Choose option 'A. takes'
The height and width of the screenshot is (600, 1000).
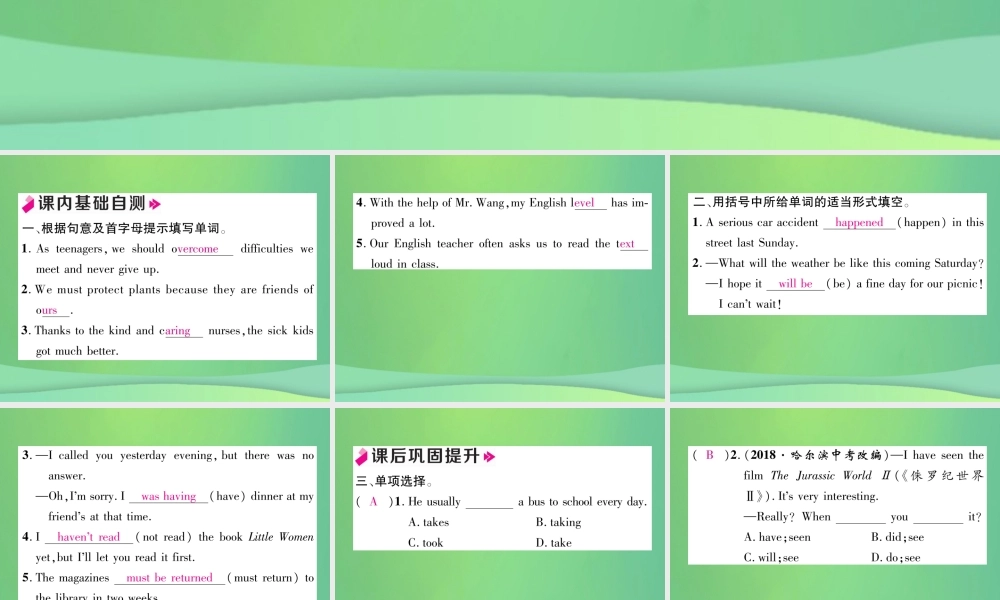429,522
